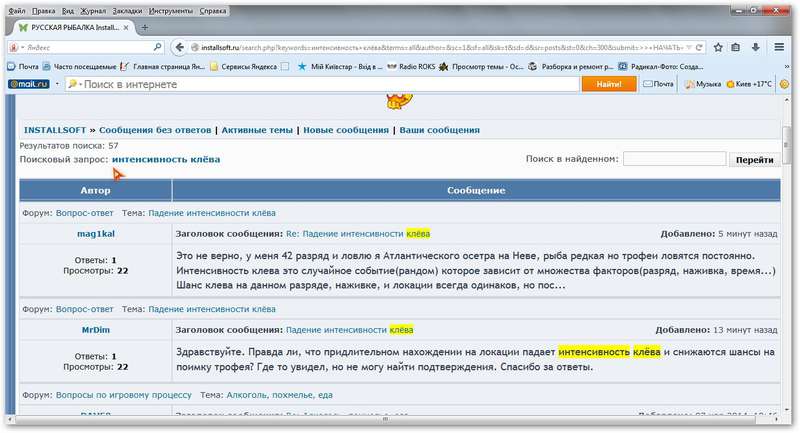800x433 pixels.
Task: Show more bookmarks via overflow chevron
Action: click(x=786, y=66)
